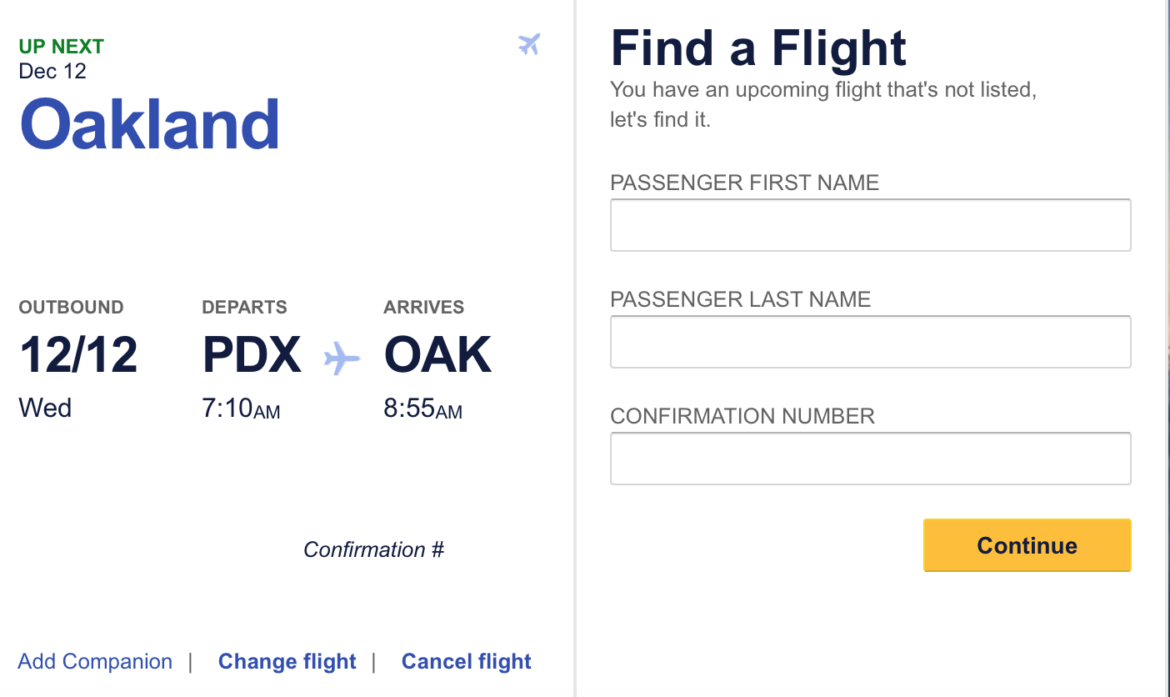Select the OAK arrival code
This screenshot has width=1170, height=697.
[437, 354]
